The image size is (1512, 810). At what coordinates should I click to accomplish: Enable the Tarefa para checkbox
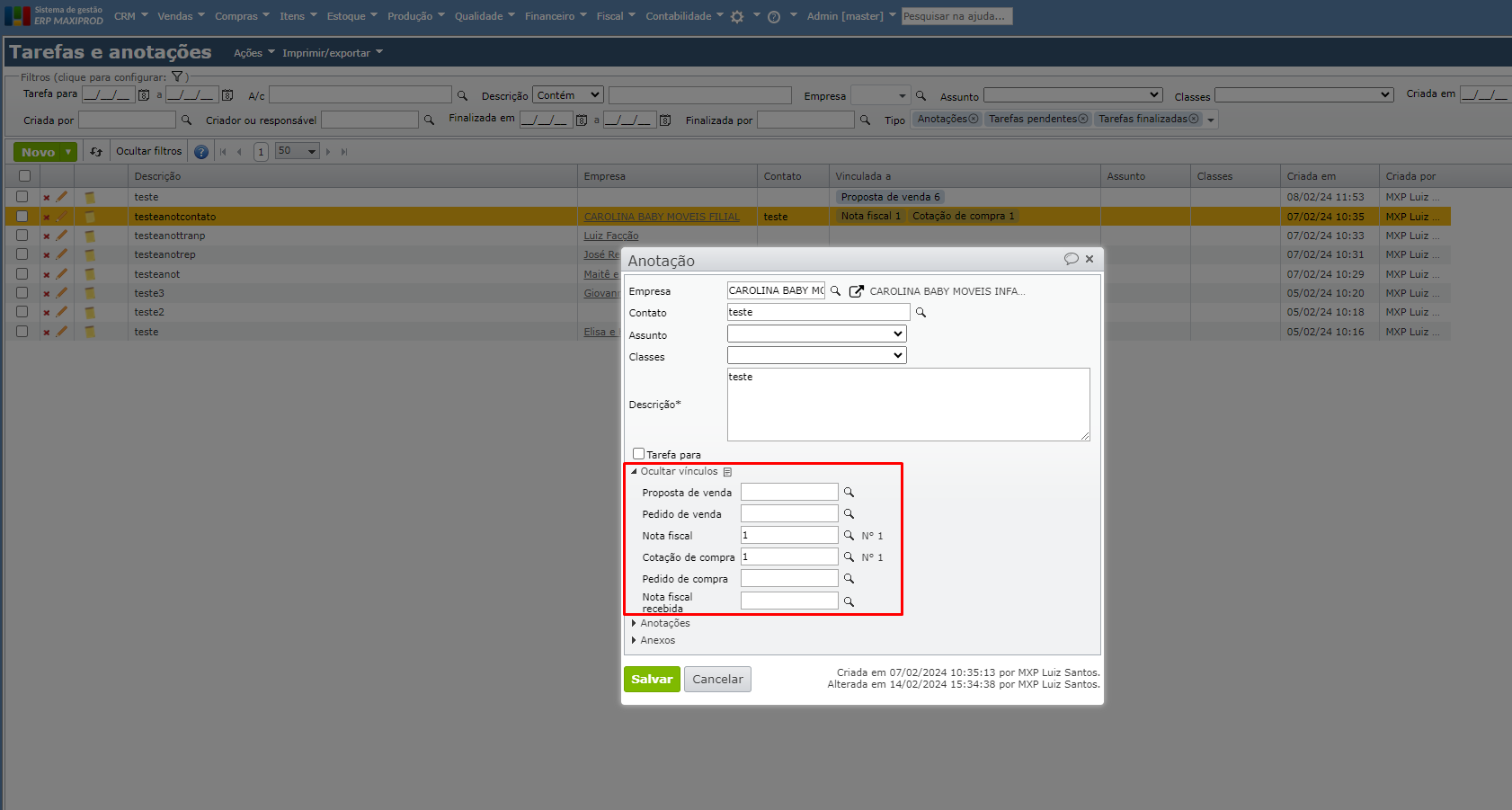pos(638,454)
